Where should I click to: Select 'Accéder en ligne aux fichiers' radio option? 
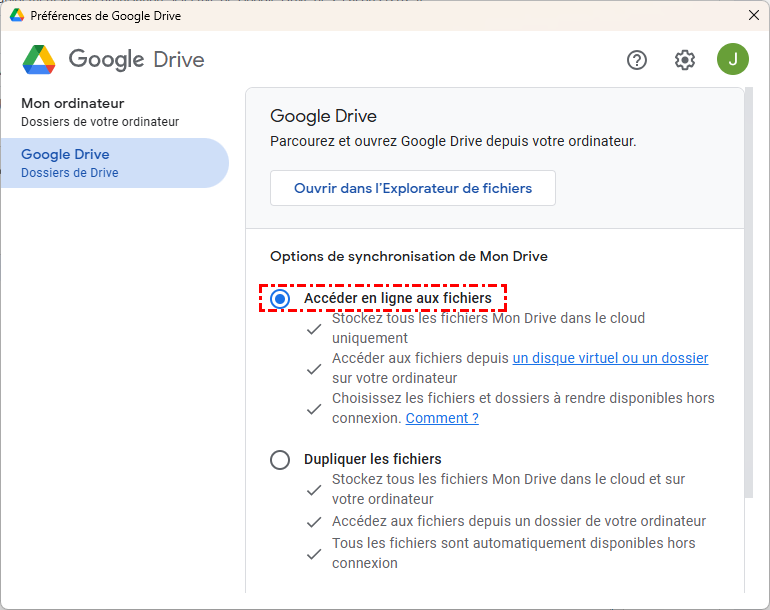point(281,298)
